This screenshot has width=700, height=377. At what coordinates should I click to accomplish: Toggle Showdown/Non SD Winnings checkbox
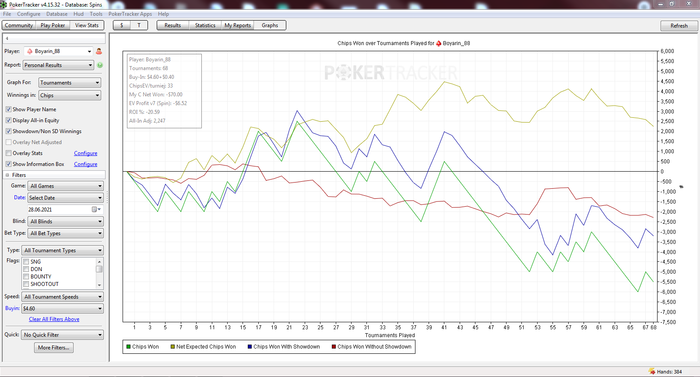[8, 131]
